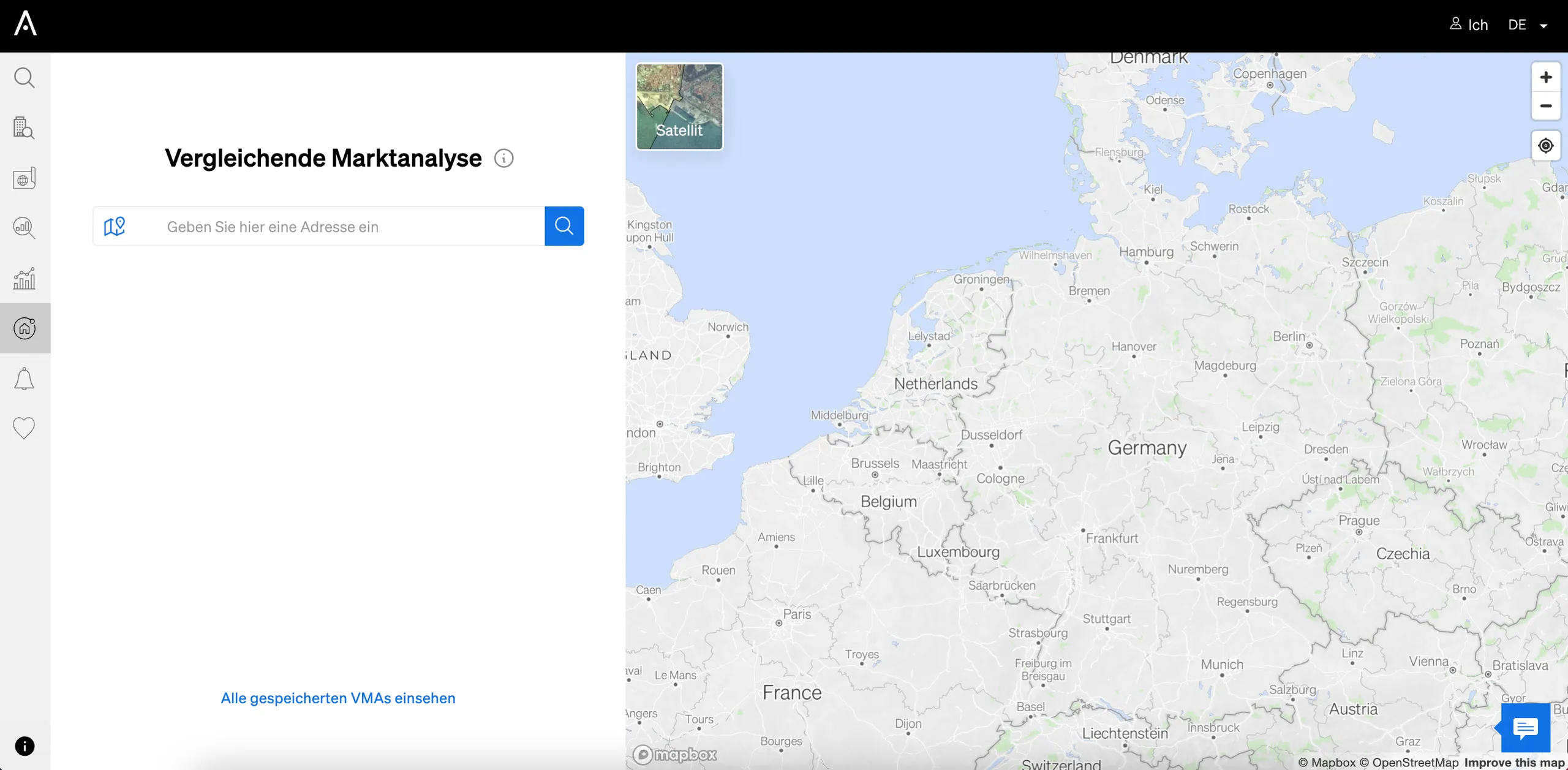
Task: Open notifications bell in sidebar
Action: 24,379
